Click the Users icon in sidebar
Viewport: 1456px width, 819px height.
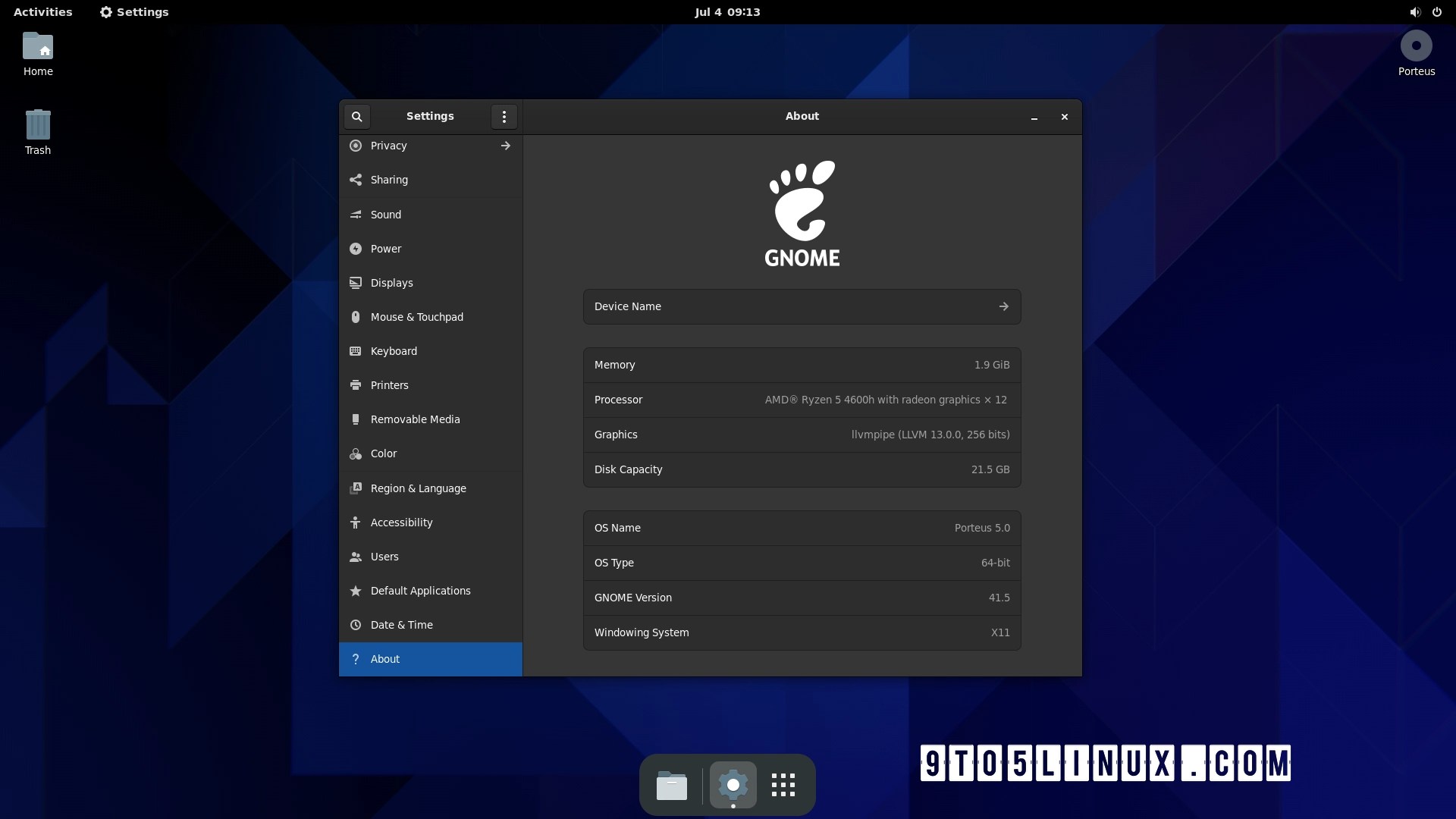(x=355, y=557)
